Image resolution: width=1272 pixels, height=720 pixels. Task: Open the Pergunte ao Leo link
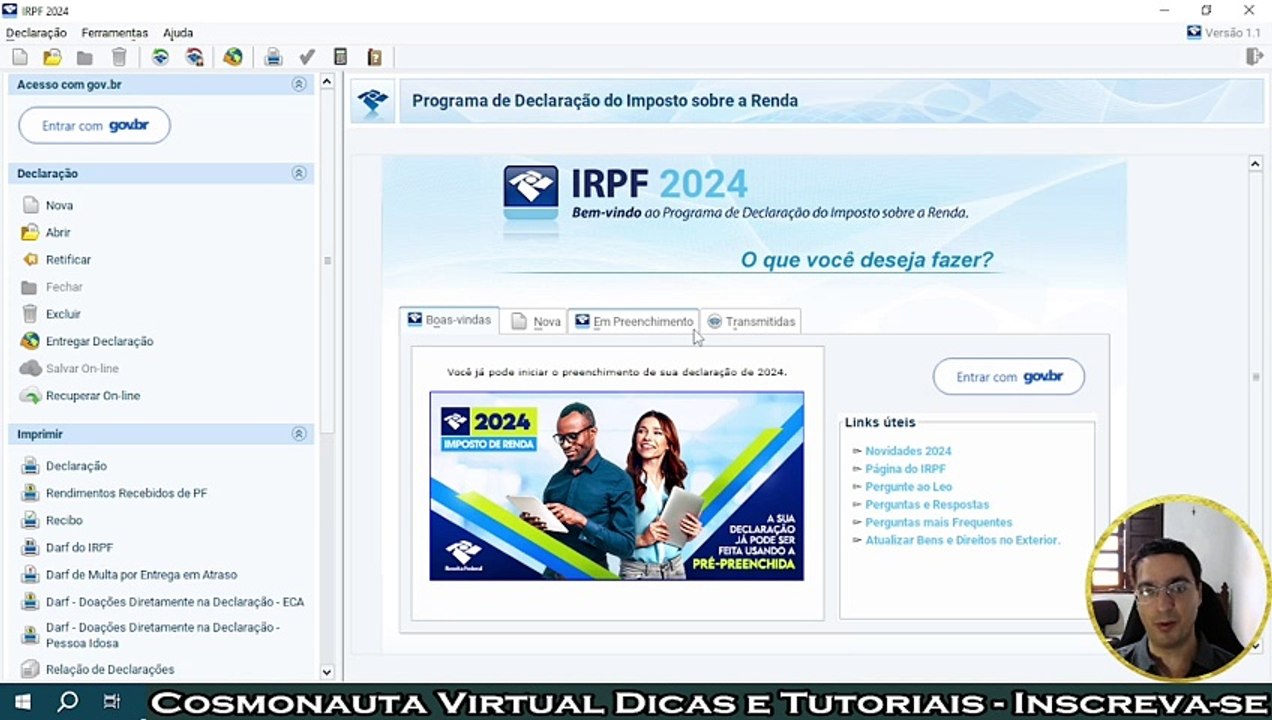pos(908,487)
